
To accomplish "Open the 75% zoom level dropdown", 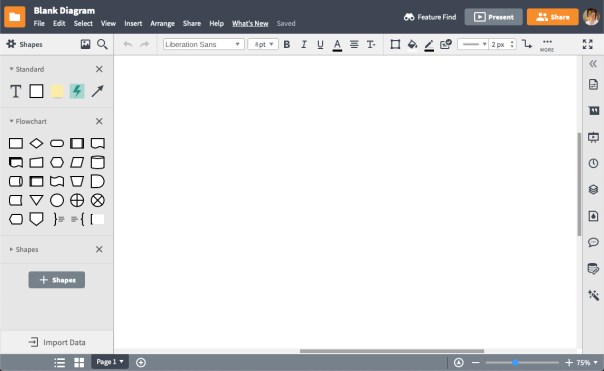I will point(587,363).
